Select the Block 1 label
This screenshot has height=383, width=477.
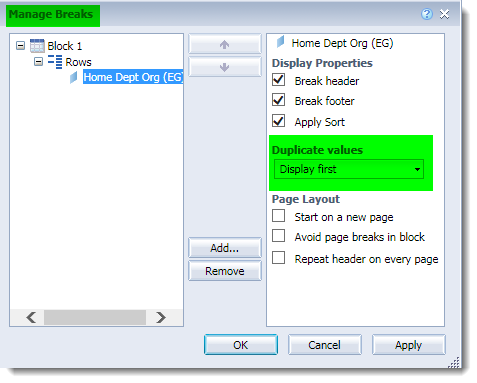[65, 46]
